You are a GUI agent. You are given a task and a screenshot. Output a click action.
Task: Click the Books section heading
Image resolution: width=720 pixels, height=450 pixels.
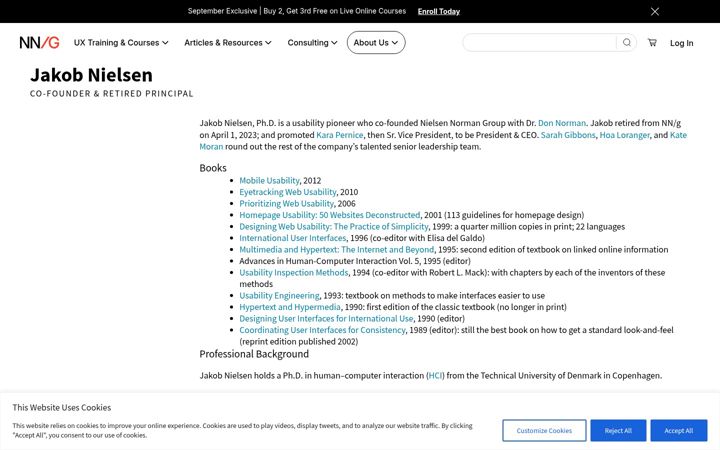click(x=213, y=168)
